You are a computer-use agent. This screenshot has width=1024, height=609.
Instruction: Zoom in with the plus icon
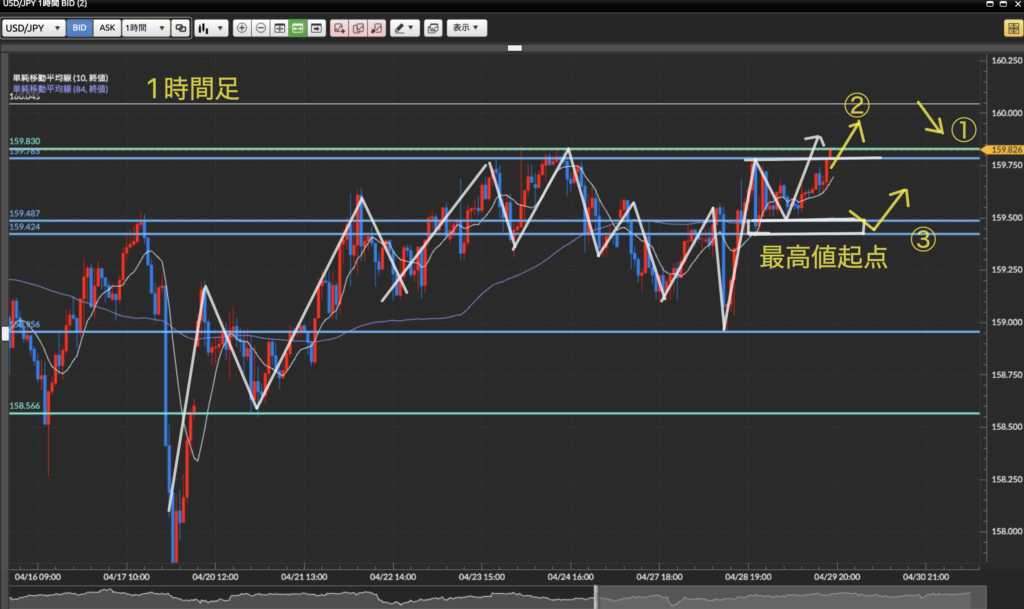point(242,28)
